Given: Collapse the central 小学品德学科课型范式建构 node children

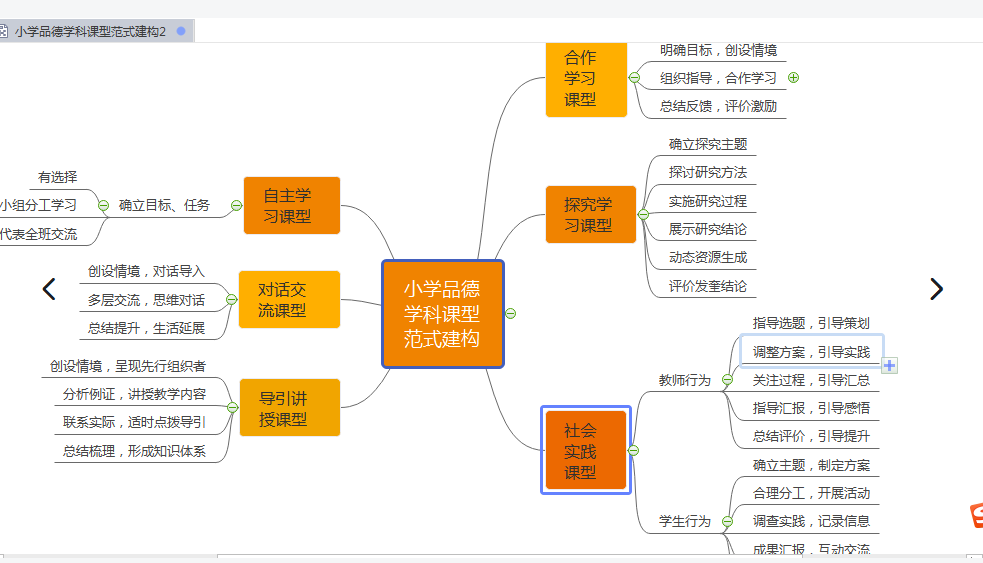Looking at the screenshot, I should [511, 313].
